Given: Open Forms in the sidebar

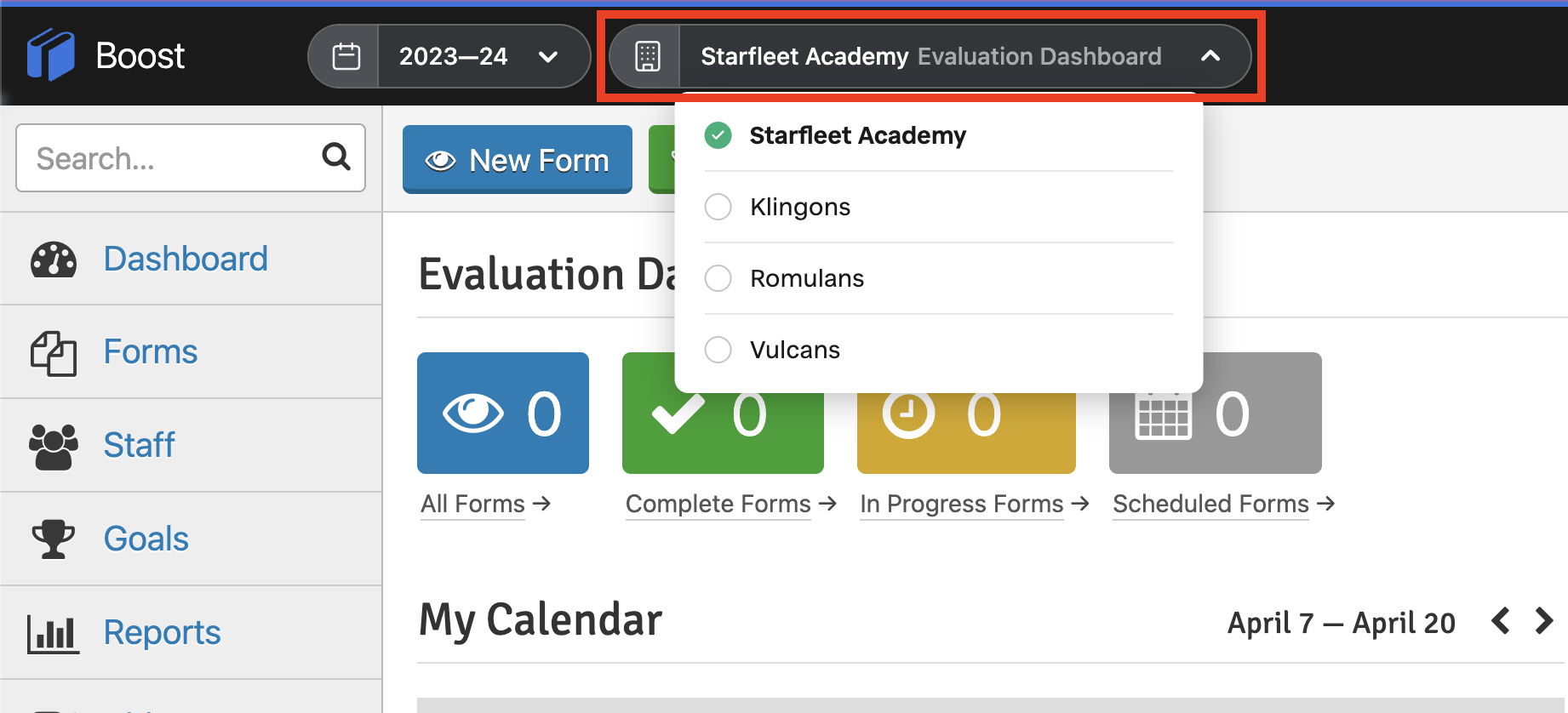Looking at the screenshot, I should coord(151,352).
